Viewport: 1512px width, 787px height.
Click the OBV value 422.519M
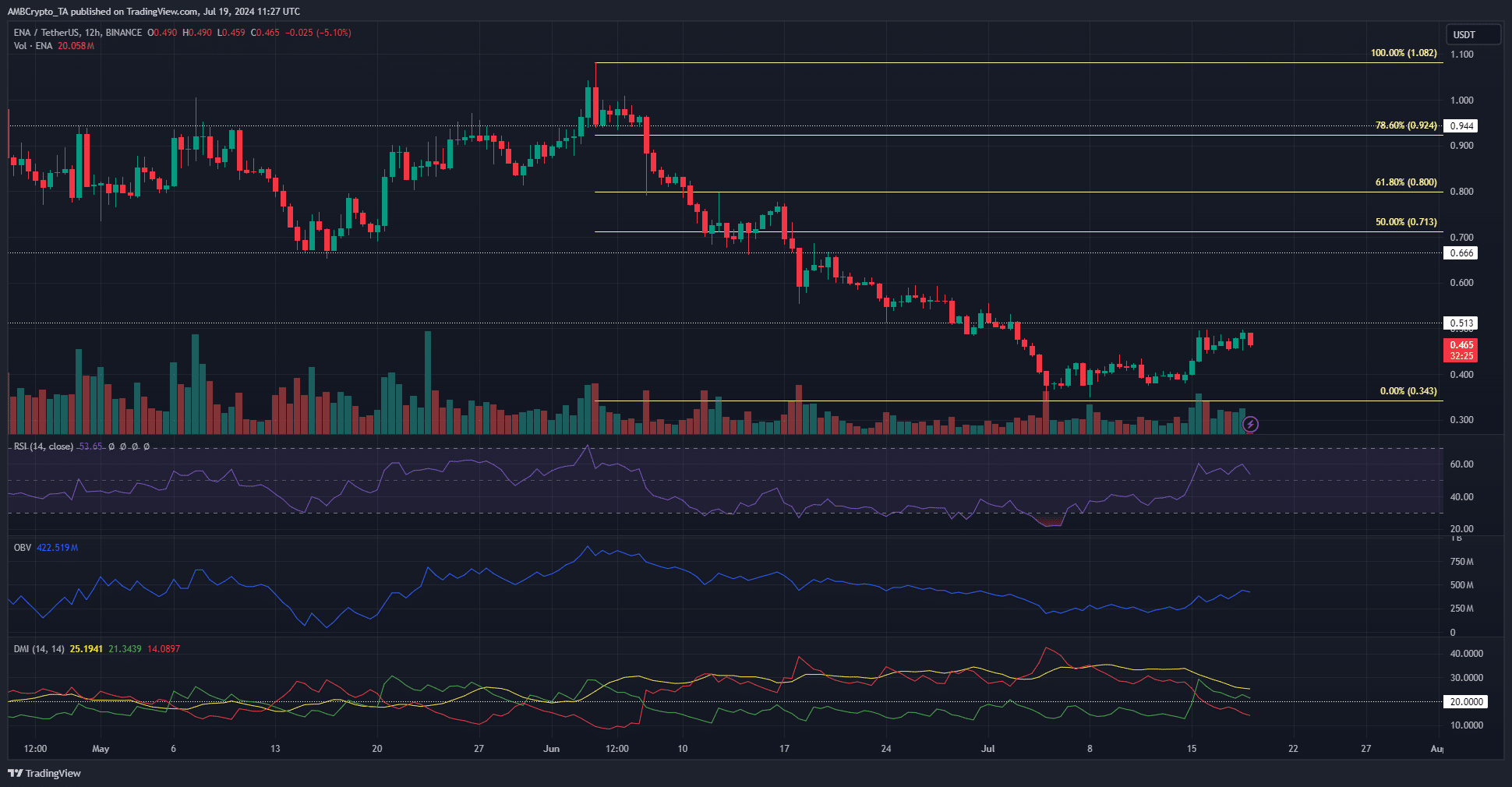coord(58,548)
